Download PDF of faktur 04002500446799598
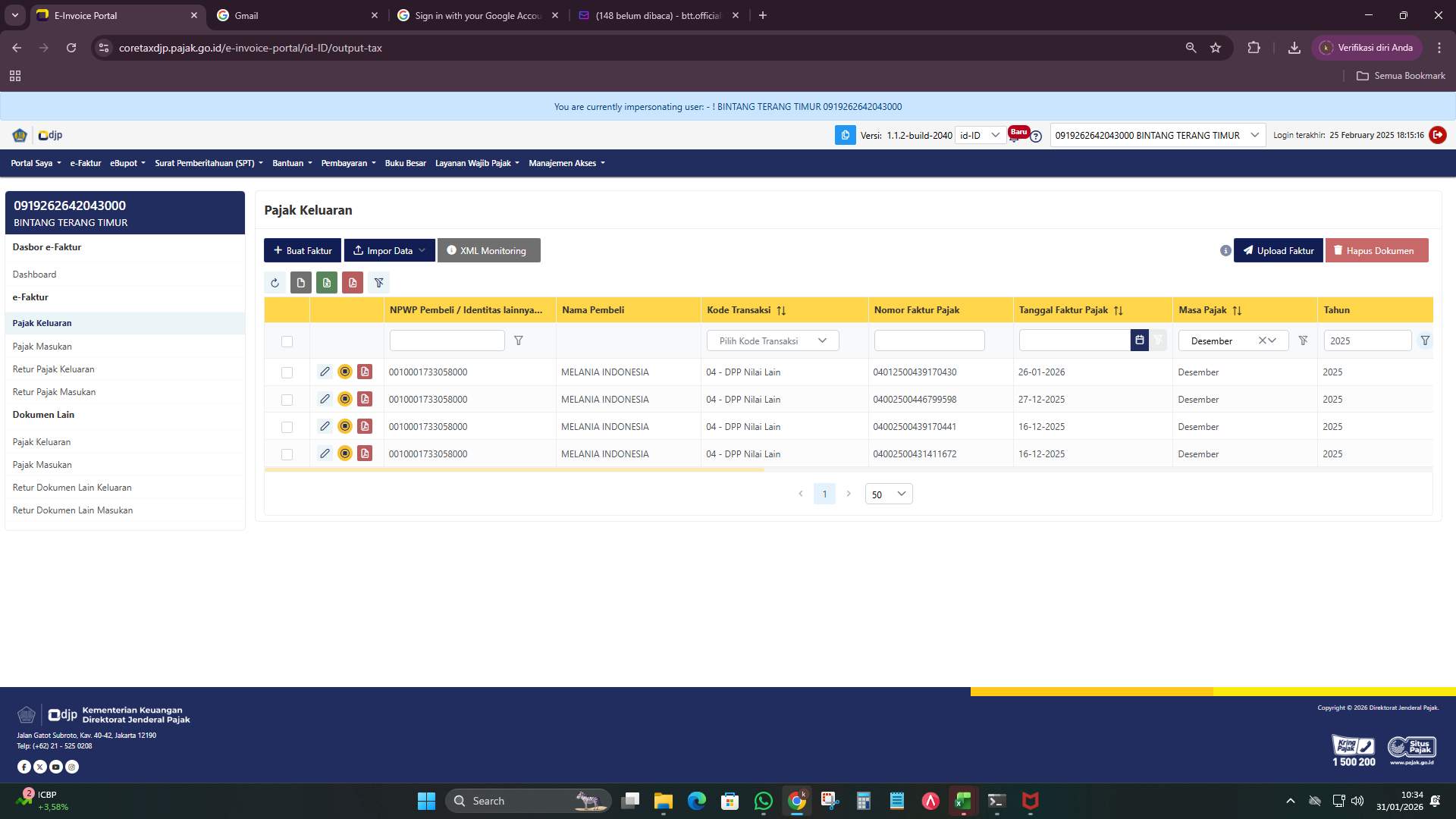Viewport: 1456px width, 819px height. (365, 399)
